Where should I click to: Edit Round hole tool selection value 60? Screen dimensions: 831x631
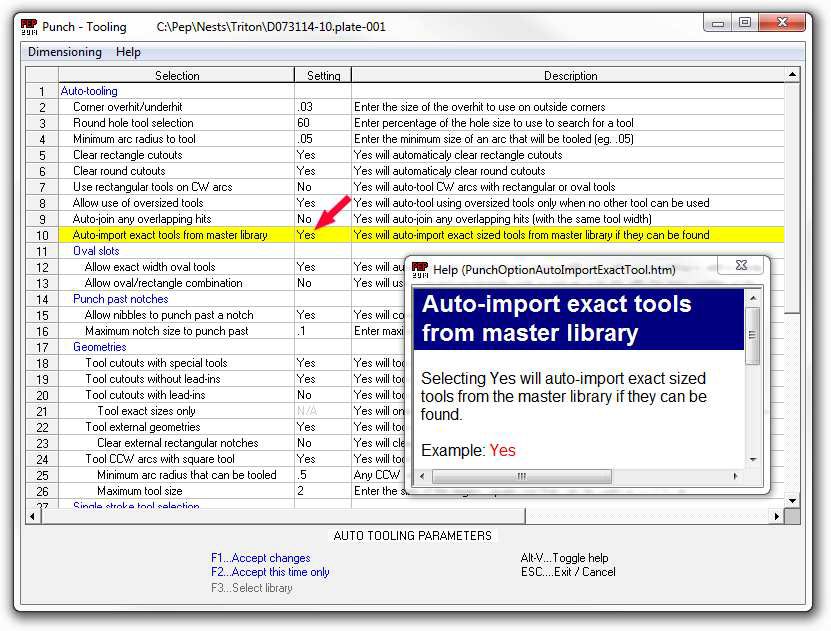[322, 123]
